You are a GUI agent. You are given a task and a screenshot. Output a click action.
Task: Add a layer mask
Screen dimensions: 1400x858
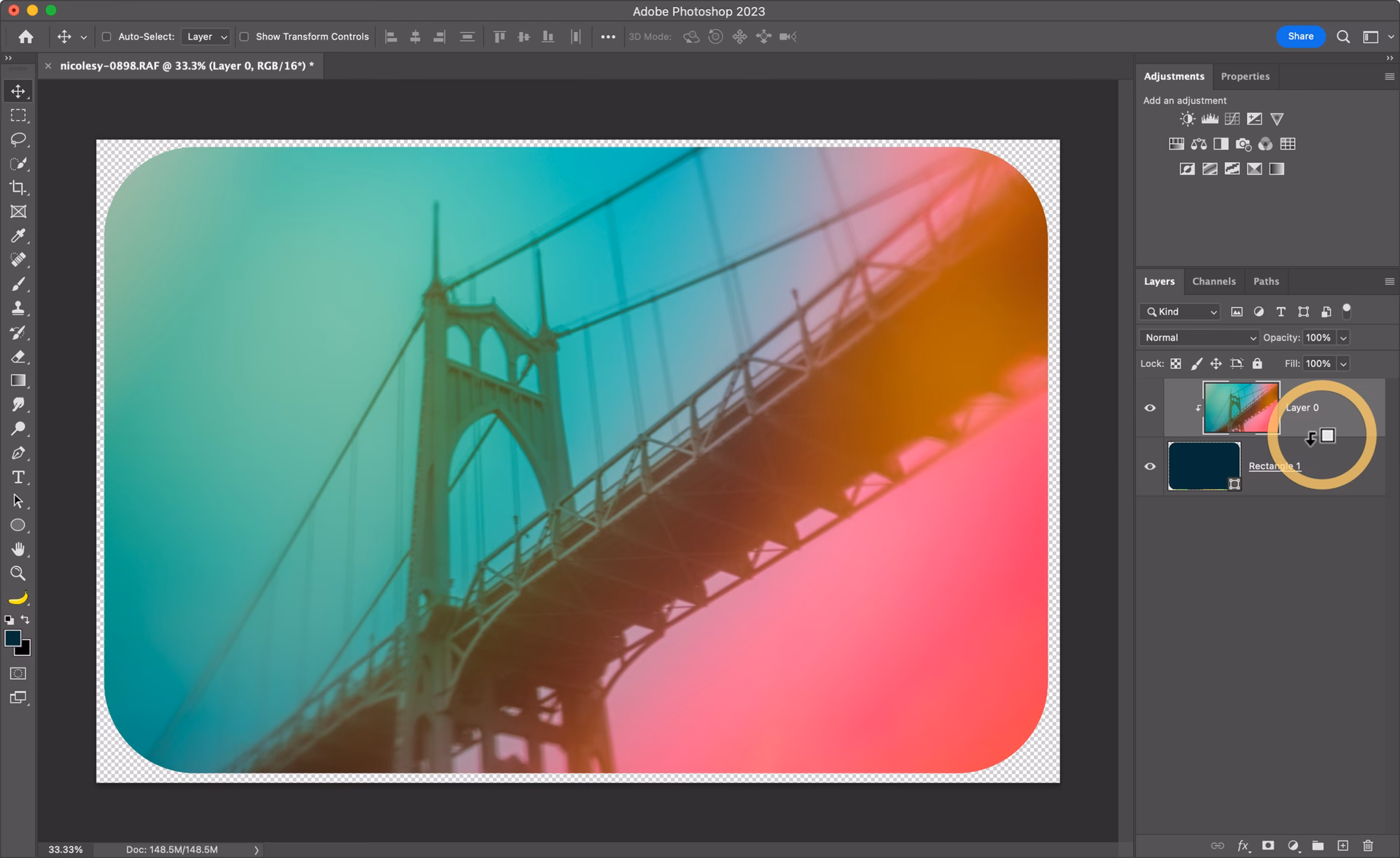tap(1269, 843)
